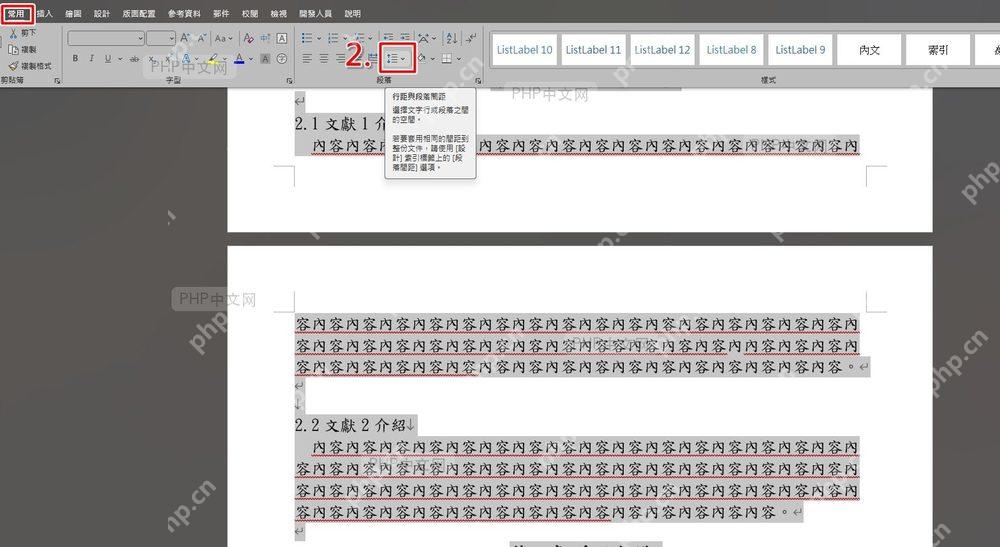Click the Distributed alignment icon
This screenshot has height=547, width=1000.
pyautogui.click(x=372, y=59)
